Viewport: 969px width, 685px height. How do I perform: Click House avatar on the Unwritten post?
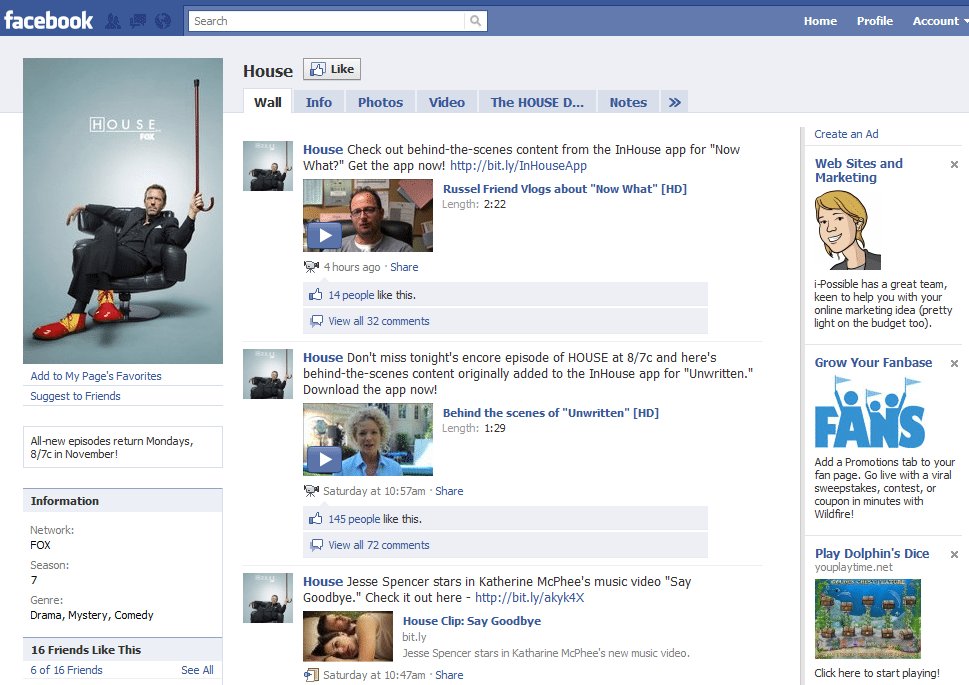[x=268, y=374]
